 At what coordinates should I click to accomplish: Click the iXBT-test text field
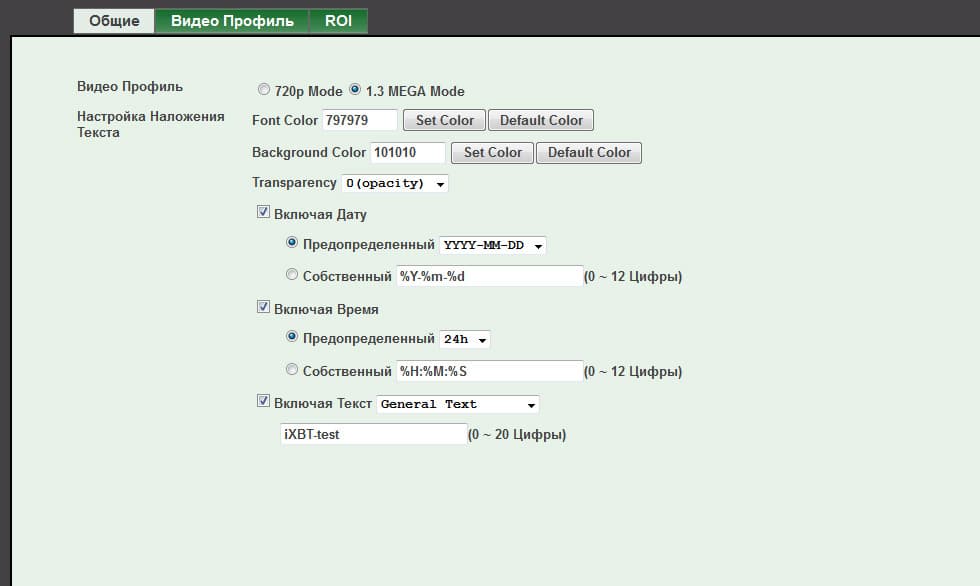374,434
